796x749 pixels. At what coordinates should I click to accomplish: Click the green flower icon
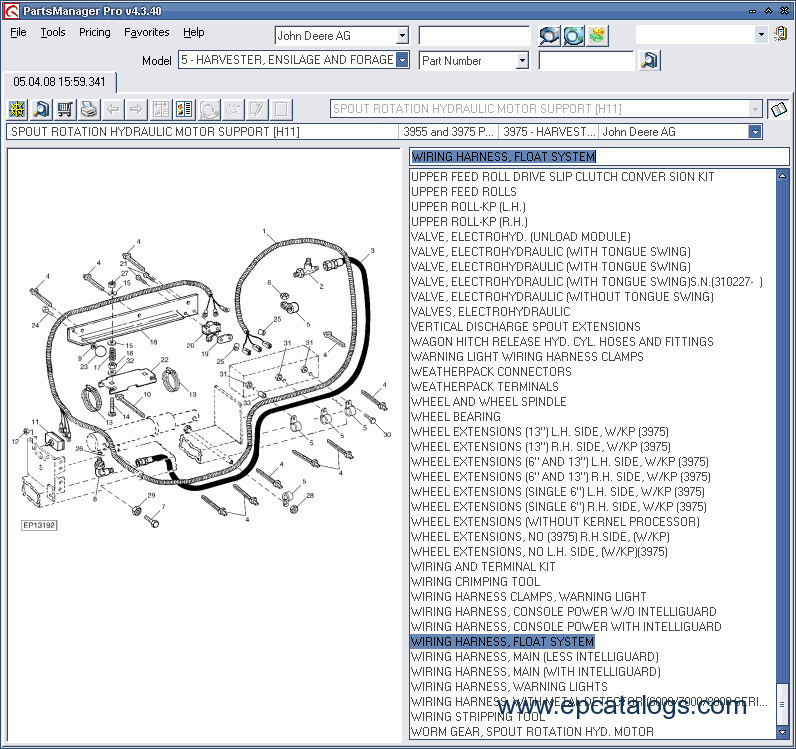(x=598, y=36)
